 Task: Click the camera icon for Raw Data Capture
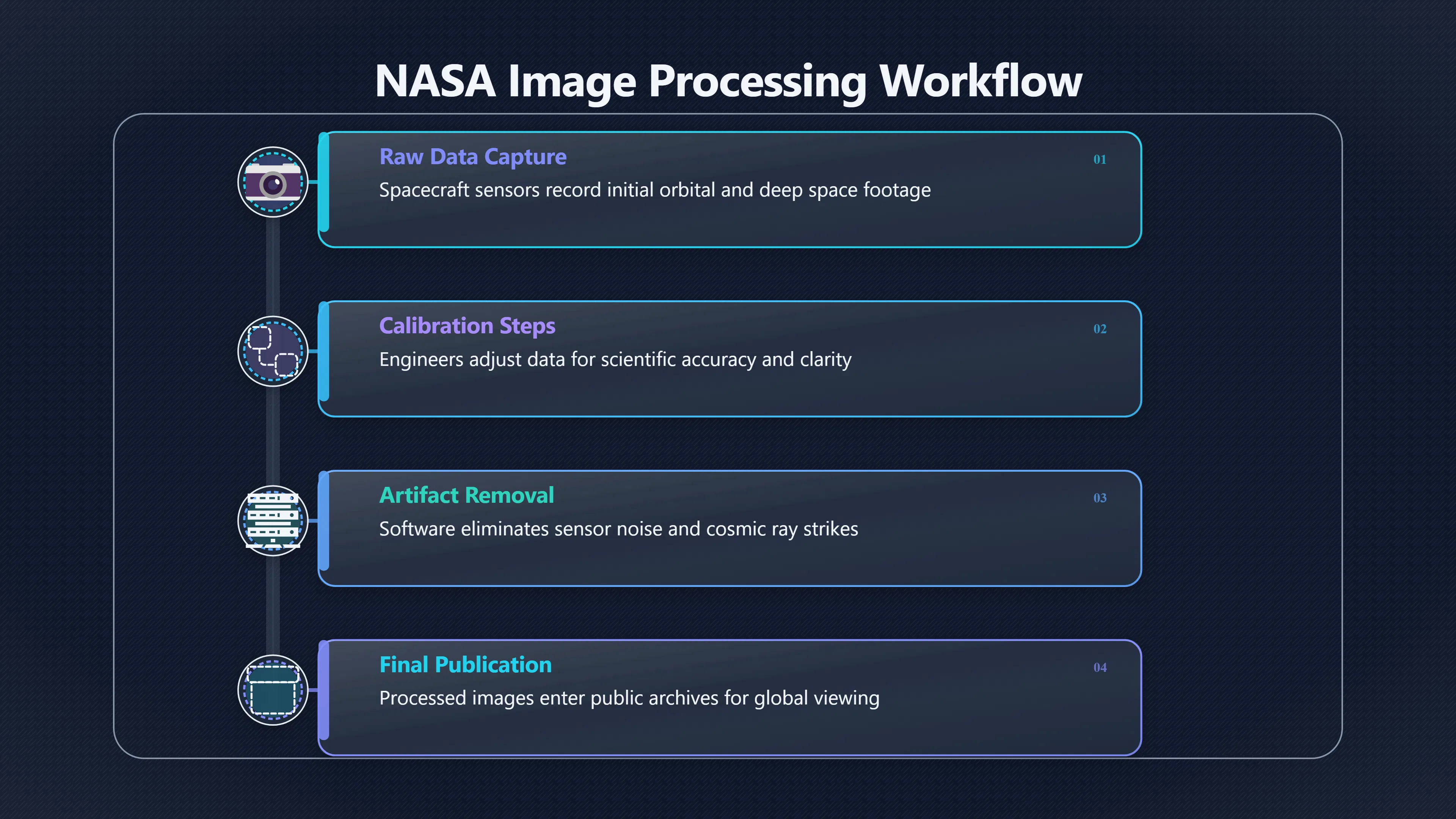(x=273, y=182)
